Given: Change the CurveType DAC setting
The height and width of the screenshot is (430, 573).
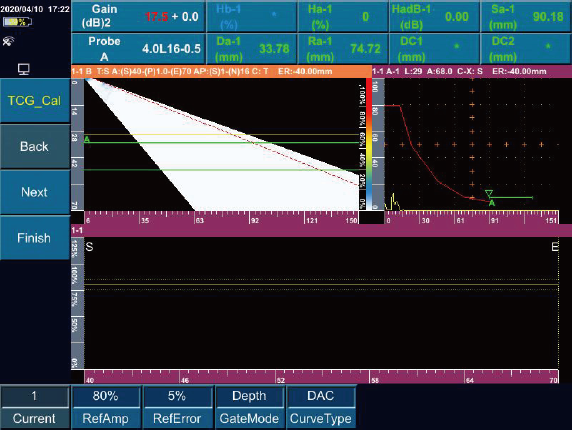Looking at the screenshot, I should point(320,407).
